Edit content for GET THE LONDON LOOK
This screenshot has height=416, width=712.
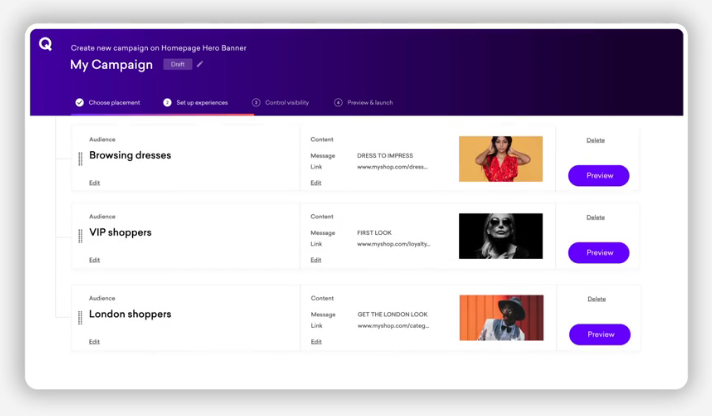click(x=316, y=342)
